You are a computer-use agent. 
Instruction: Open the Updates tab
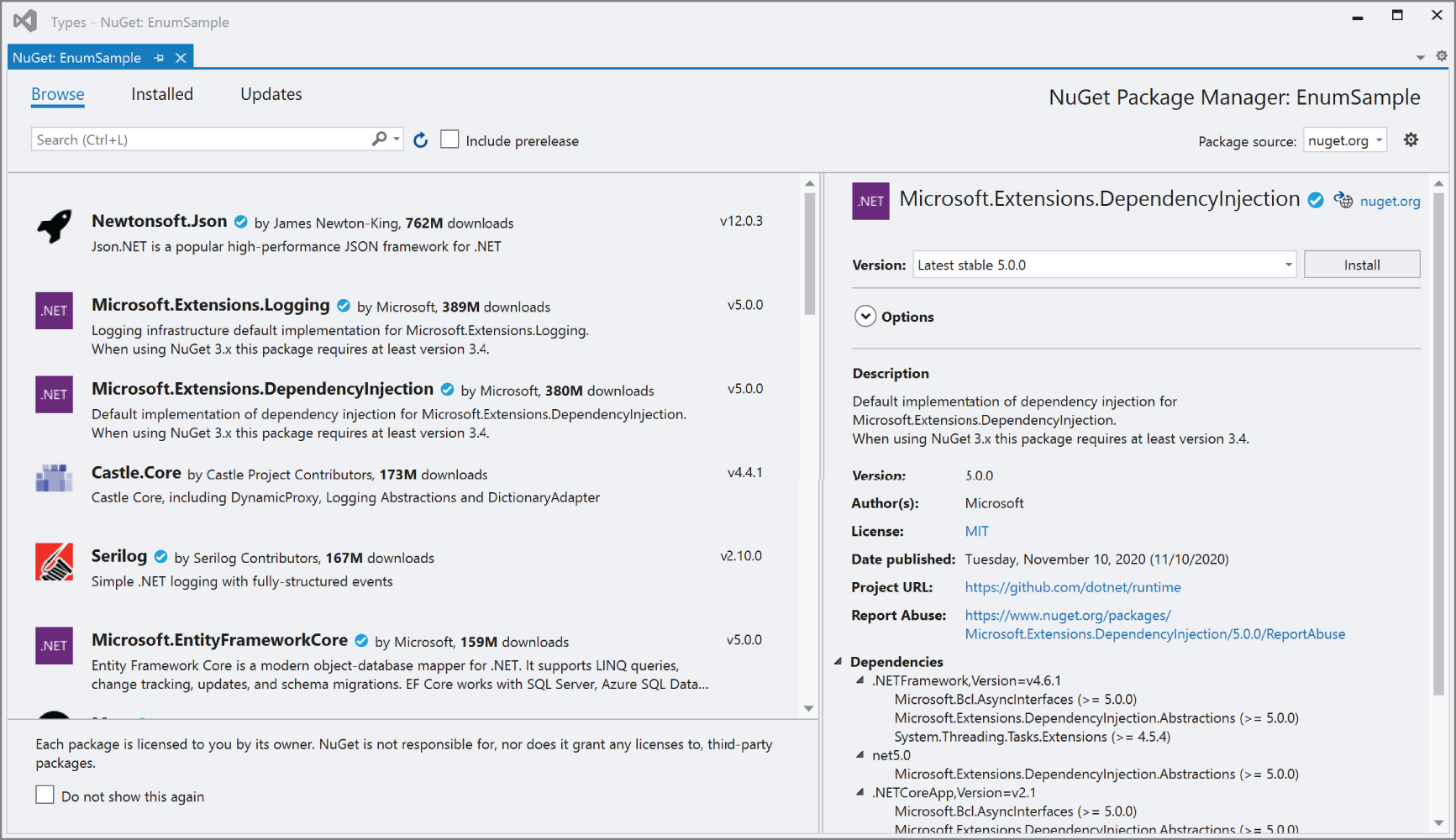[271, 94]
